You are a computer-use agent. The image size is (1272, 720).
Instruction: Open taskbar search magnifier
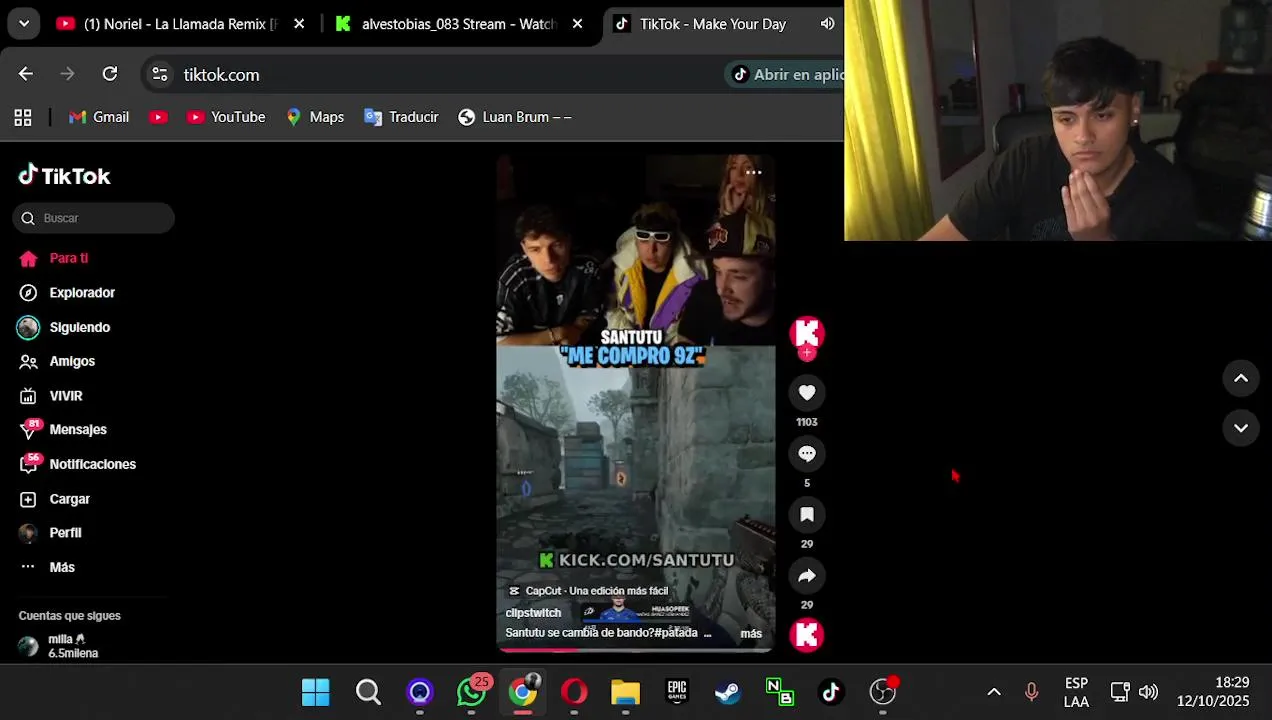(x=368, y=692)
